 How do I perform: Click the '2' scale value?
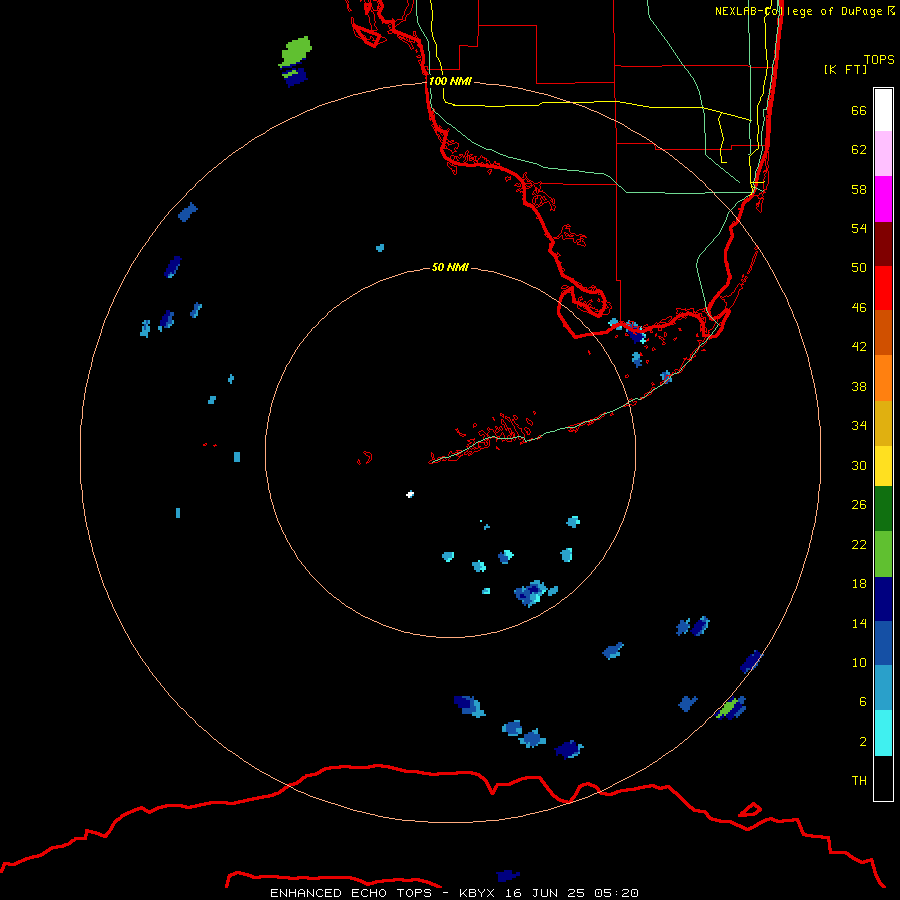point(863,742)
